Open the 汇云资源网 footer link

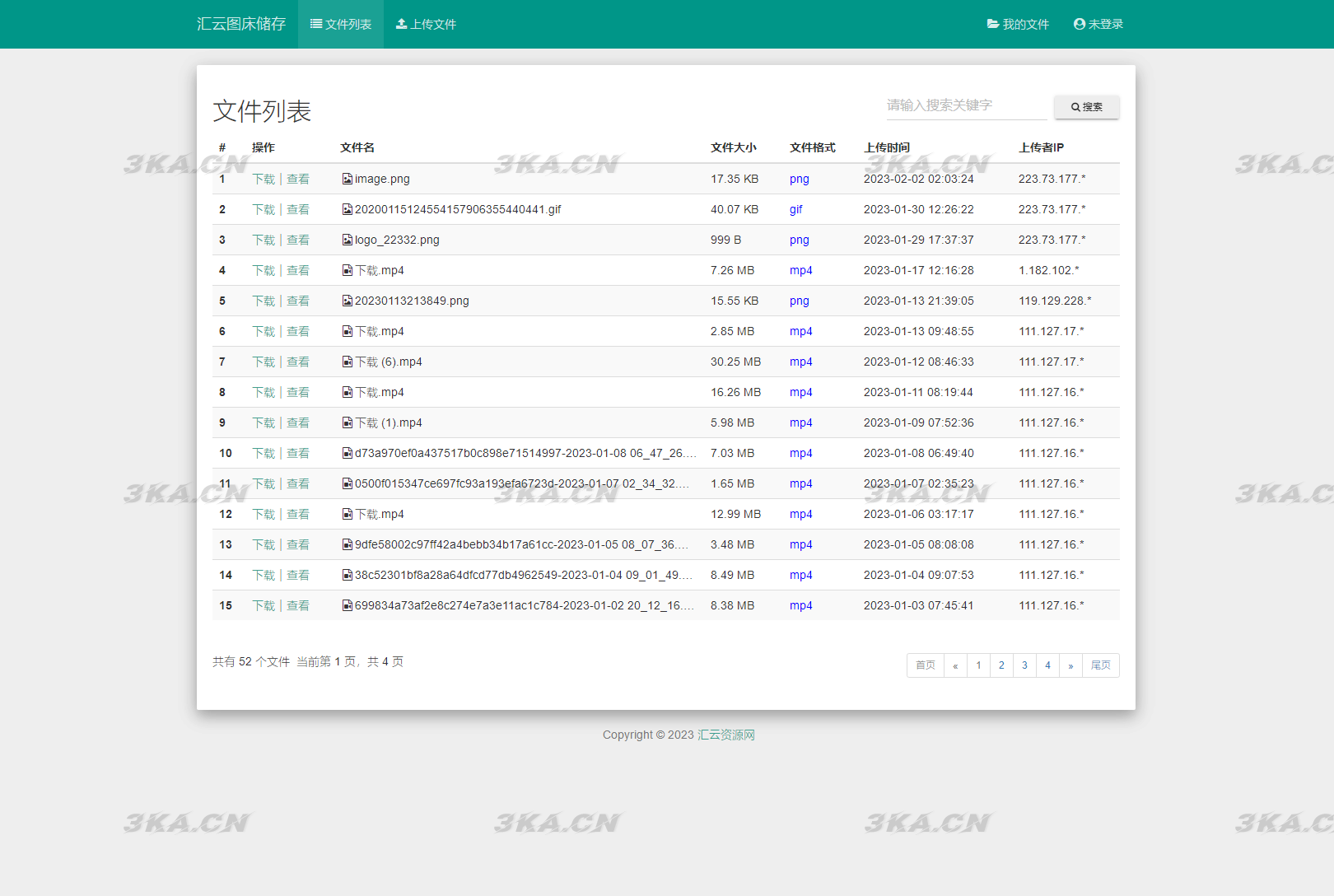[x=725, y=735]
